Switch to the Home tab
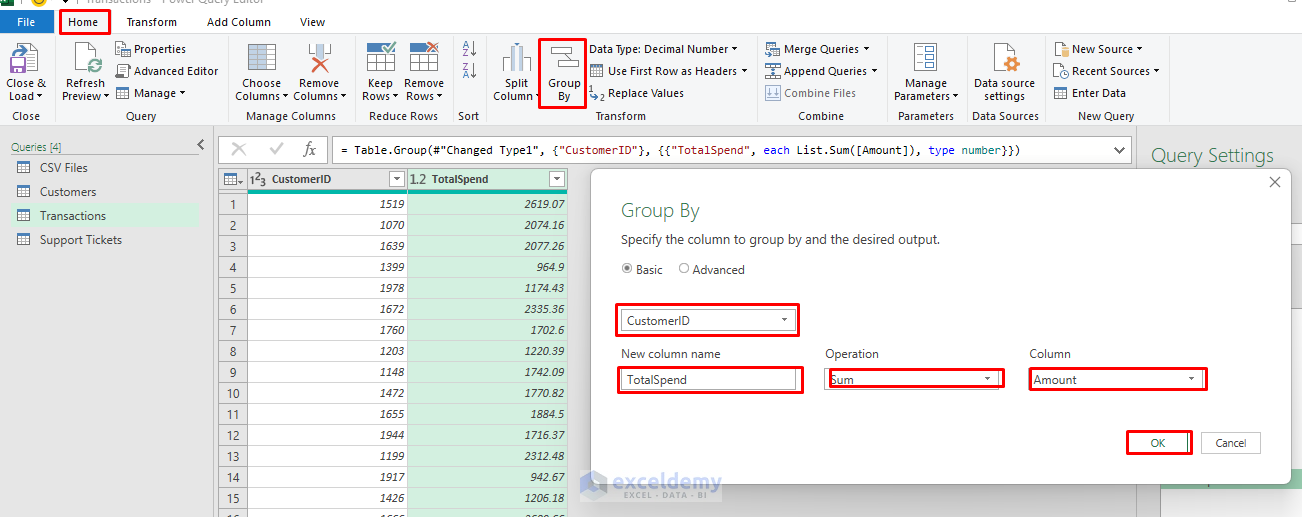 point(83,22)
